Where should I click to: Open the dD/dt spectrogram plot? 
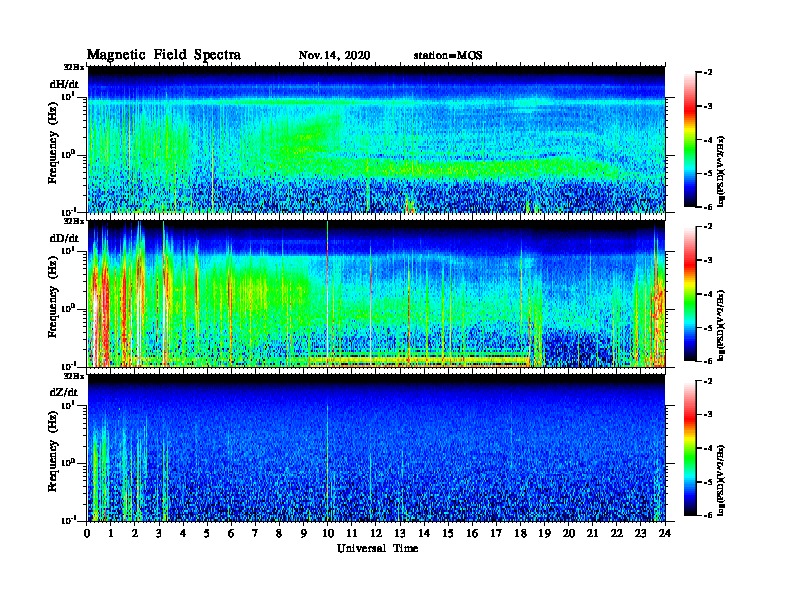(x=377, y=293)
